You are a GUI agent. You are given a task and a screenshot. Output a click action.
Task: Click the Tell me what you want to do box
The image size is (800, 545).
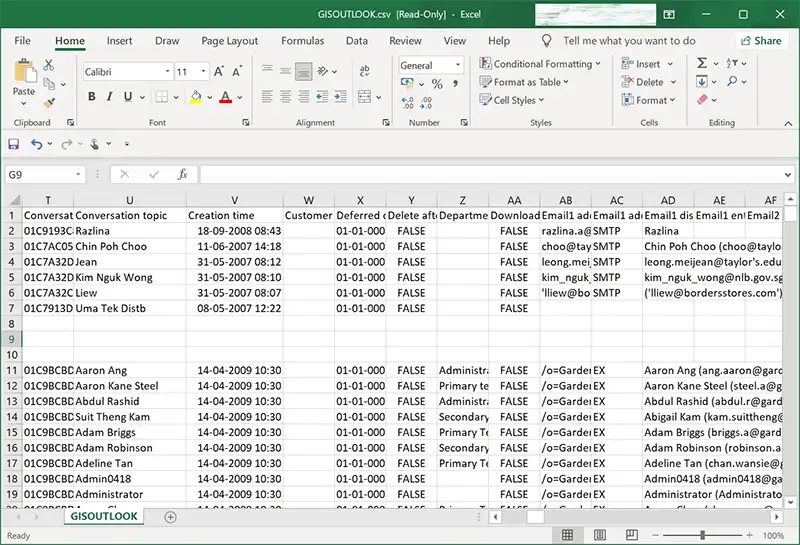(629, 41)
